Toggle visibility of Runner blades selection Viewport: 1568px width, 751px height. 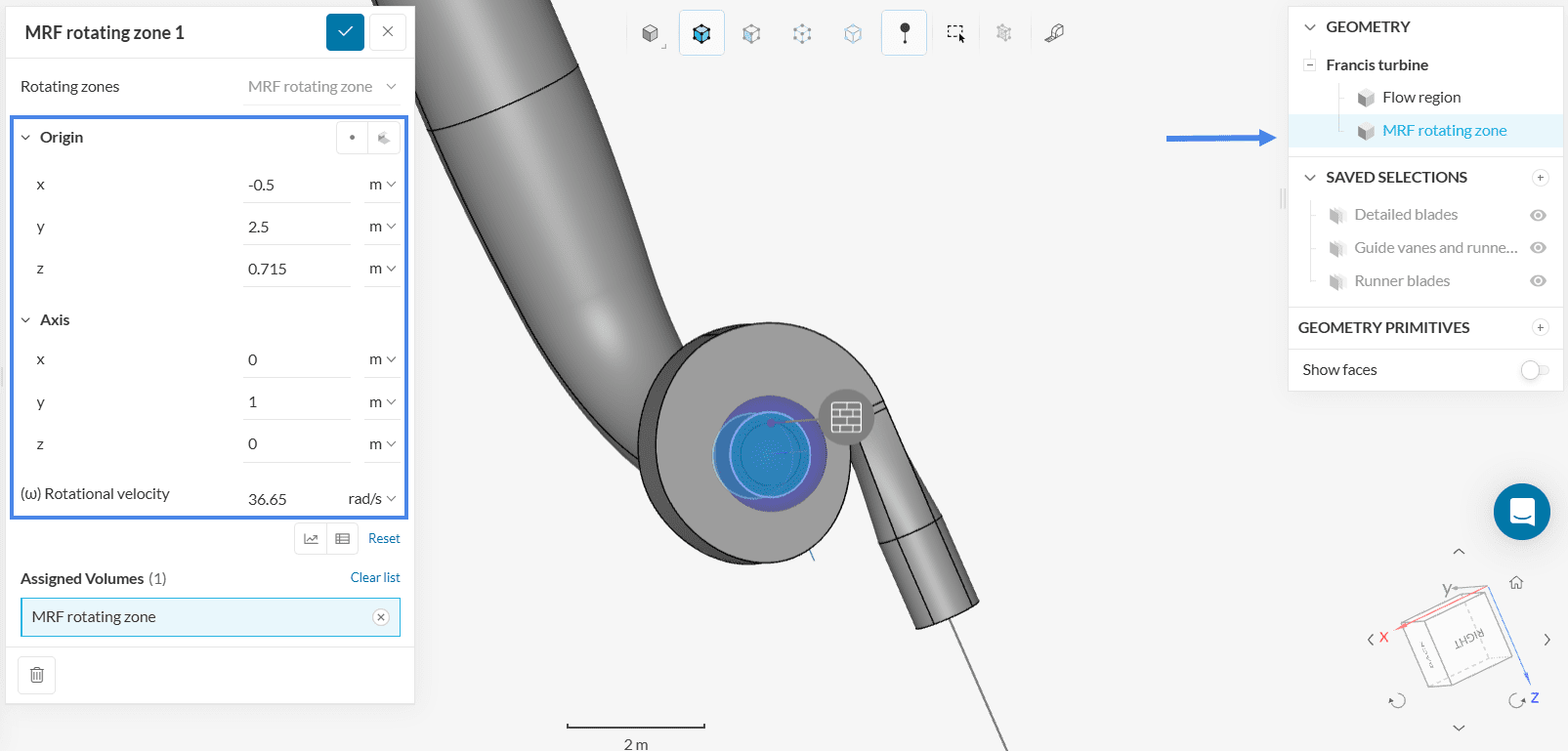click(x=1538, y=281)
